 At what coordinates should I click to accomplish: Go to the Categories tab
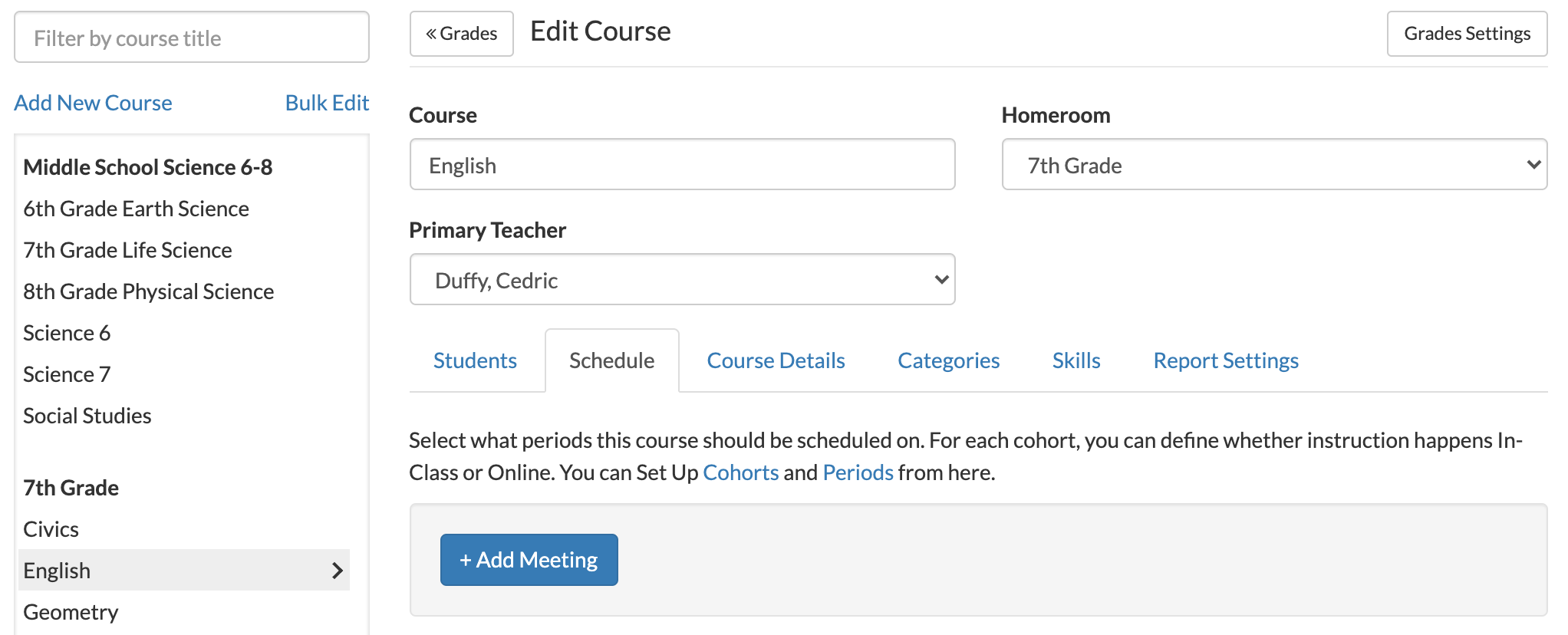pyautogui.click(x=948, y=360)
